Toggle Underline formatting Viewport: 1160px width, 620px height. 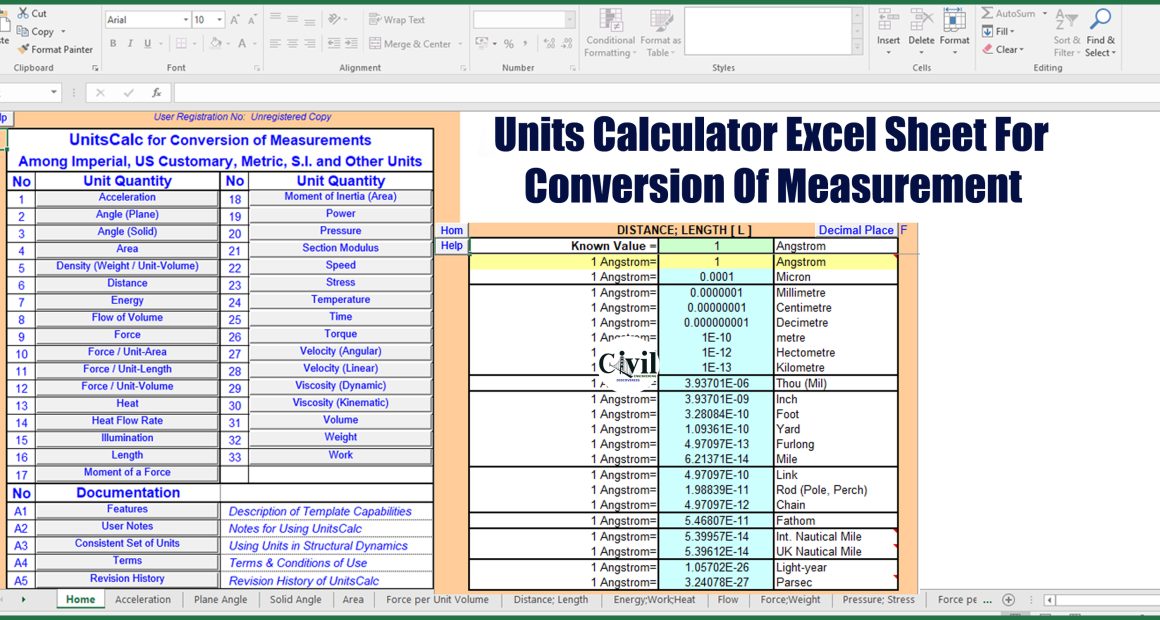[x=148, y=44]
